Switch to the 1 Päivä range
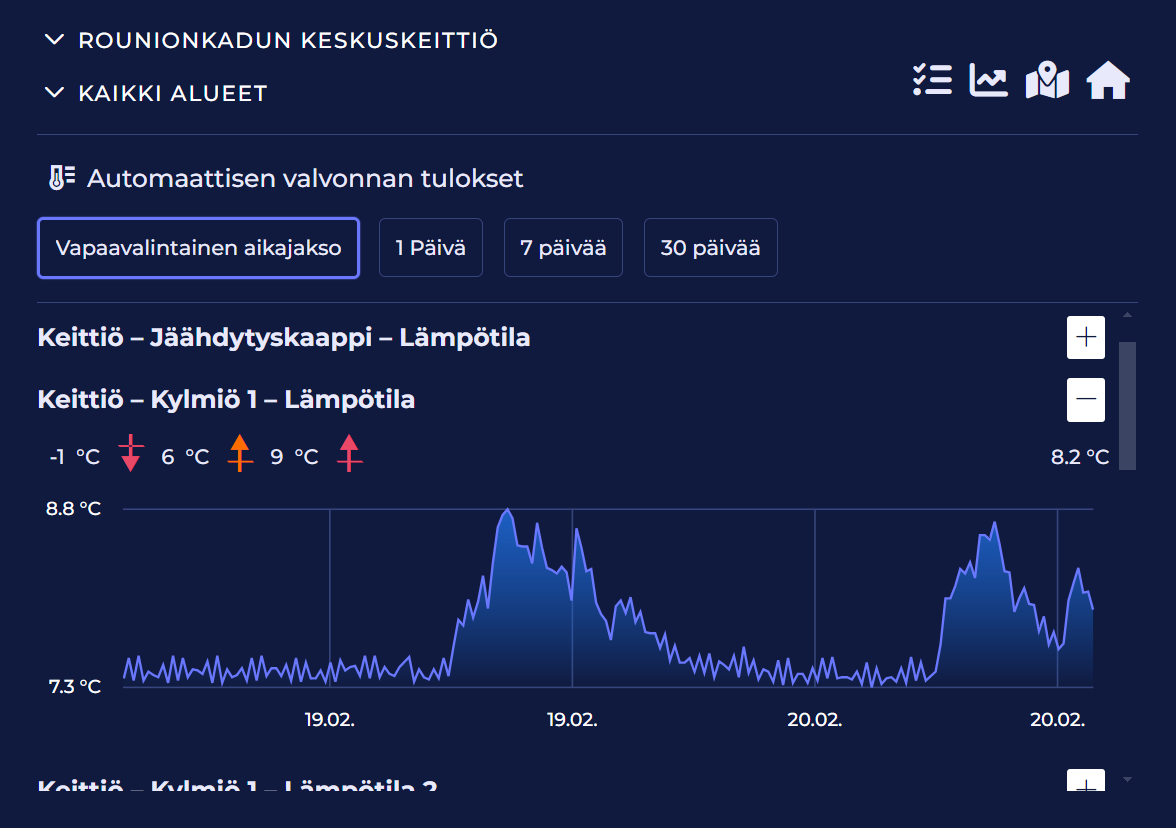The image size is (1176, 828). tap(430, 247)
